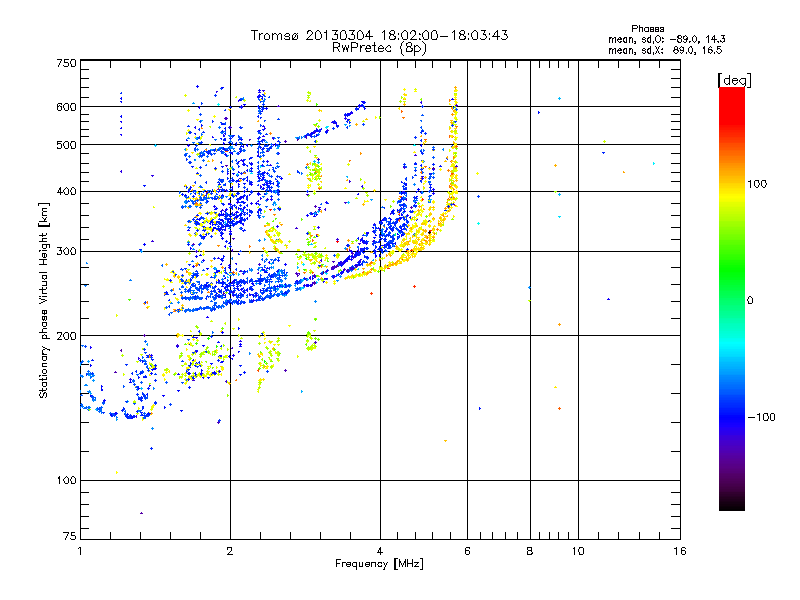Screen dimensions: 800x600
Task: Click x-axis tick label "6"
Action: click(467, 551)
